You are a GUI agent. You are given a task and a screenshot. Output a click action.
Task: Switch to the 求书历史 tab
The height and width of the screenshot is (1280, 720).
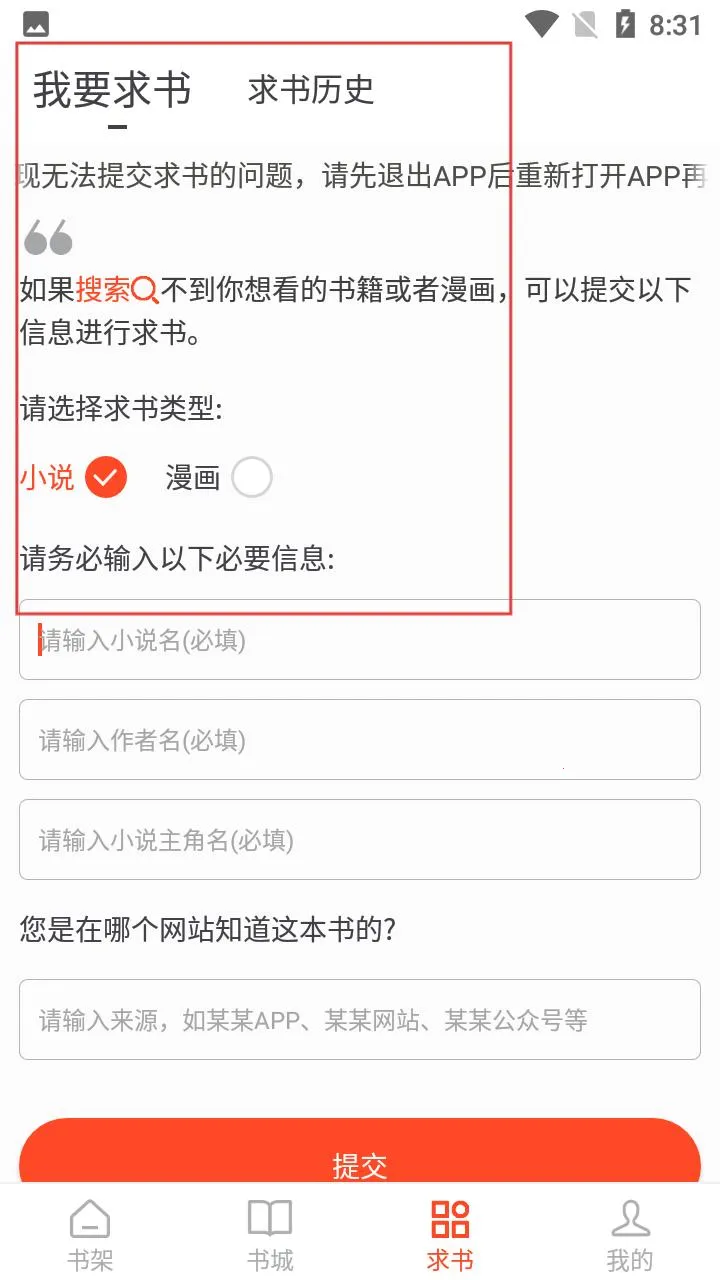[311, 90]
